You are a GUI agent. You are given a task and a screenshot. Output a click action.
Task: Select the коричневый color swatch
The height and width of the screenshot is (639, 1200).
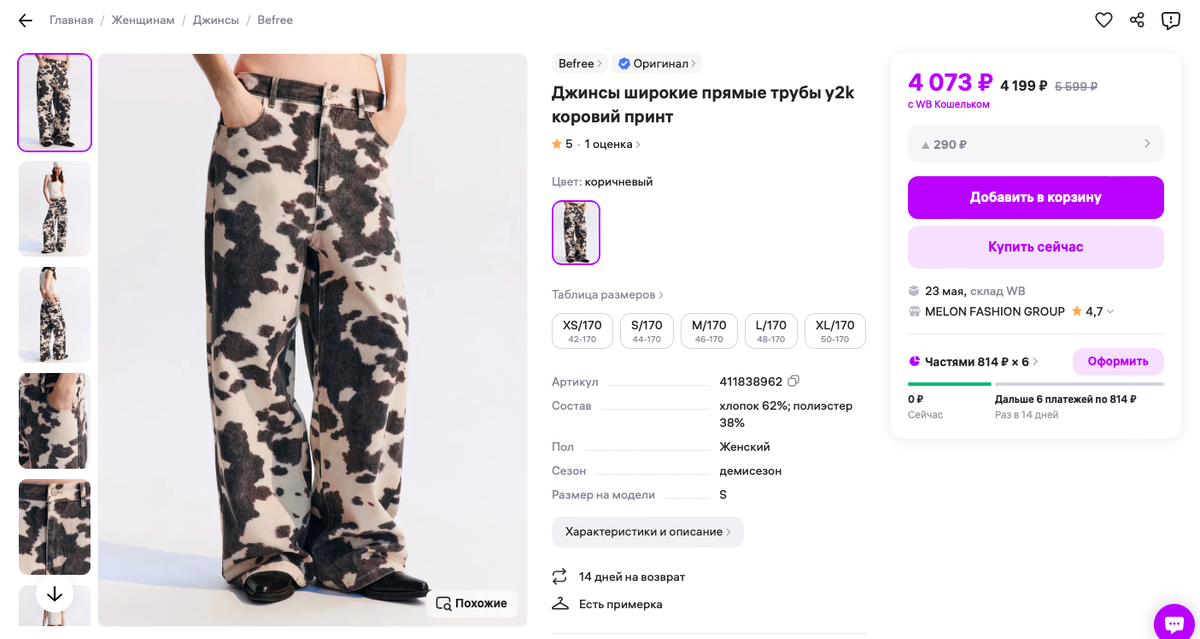576,233
